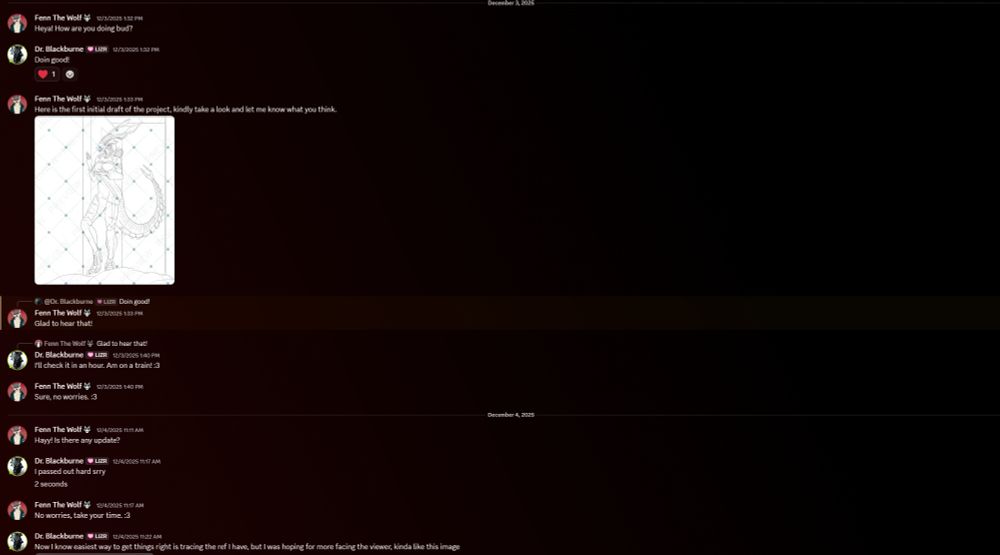
Task: Click wolf emoji after Fenn's name above "Hayy! Is there any update?"
Action: click(x=87, y=429)
